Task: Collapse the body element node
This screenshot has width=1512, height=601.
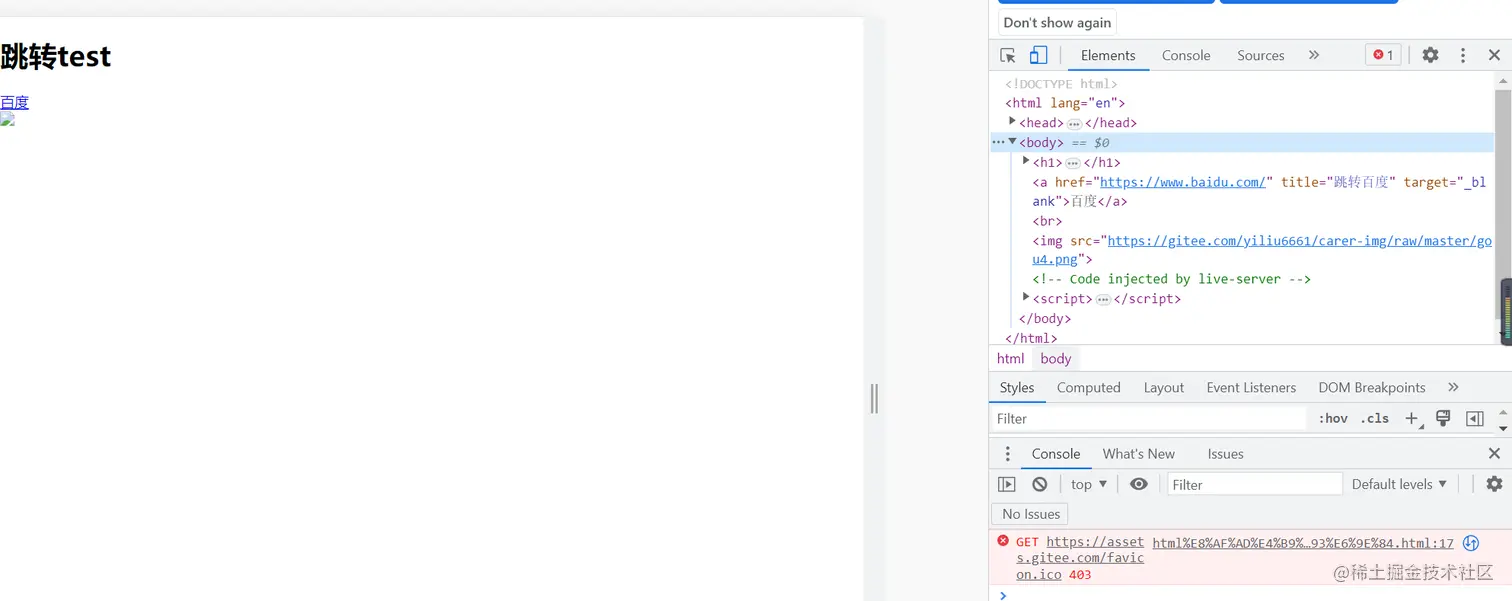Action: pyautogui.click(x=1012, y=142)
